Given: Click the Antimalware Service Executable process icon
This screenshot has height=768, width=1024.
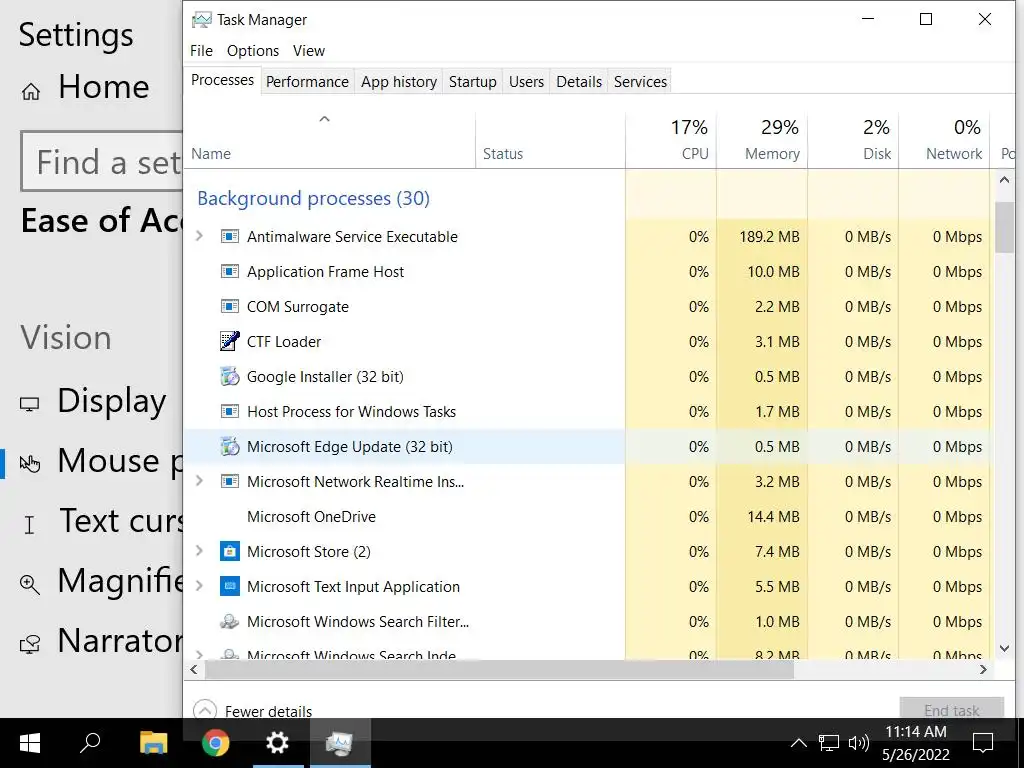Looking at the screenshot, I should 229,236.
